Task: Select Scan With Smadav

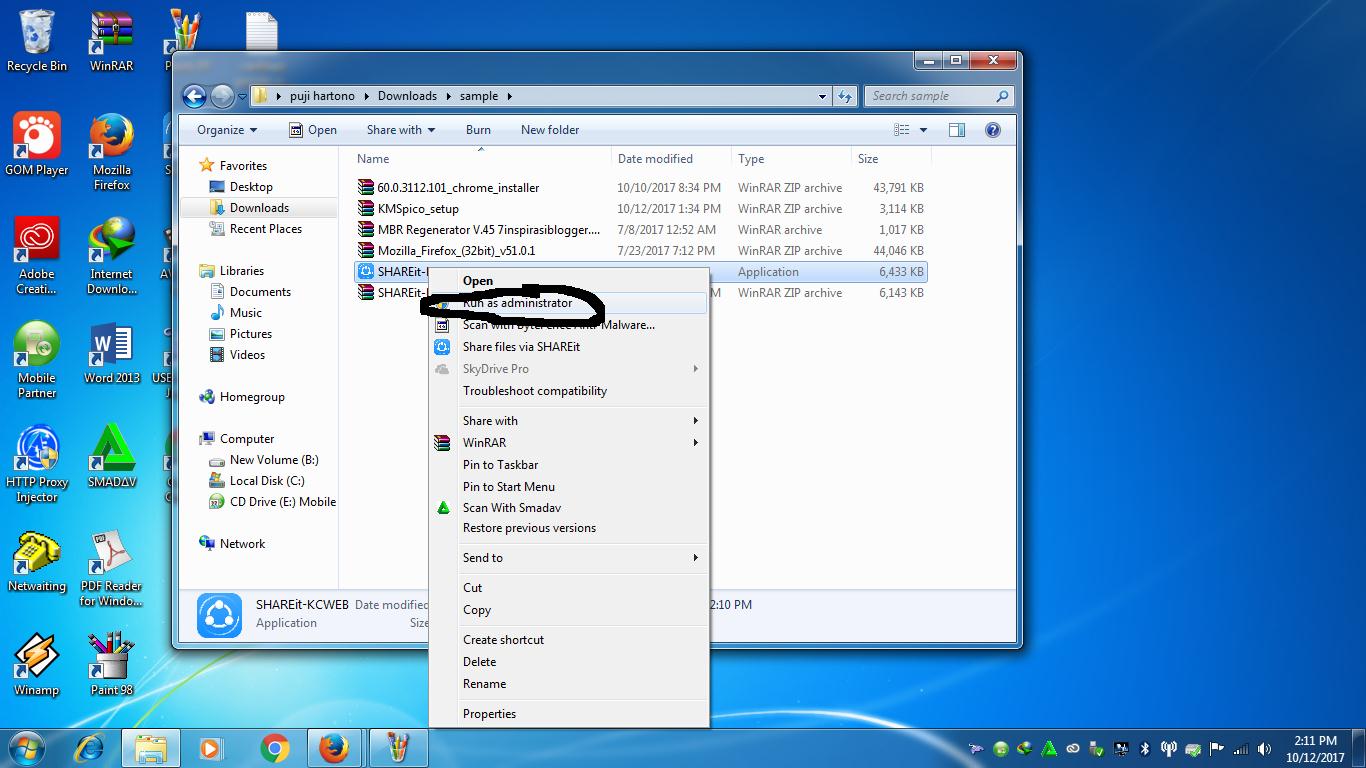Action: (568, 508)
